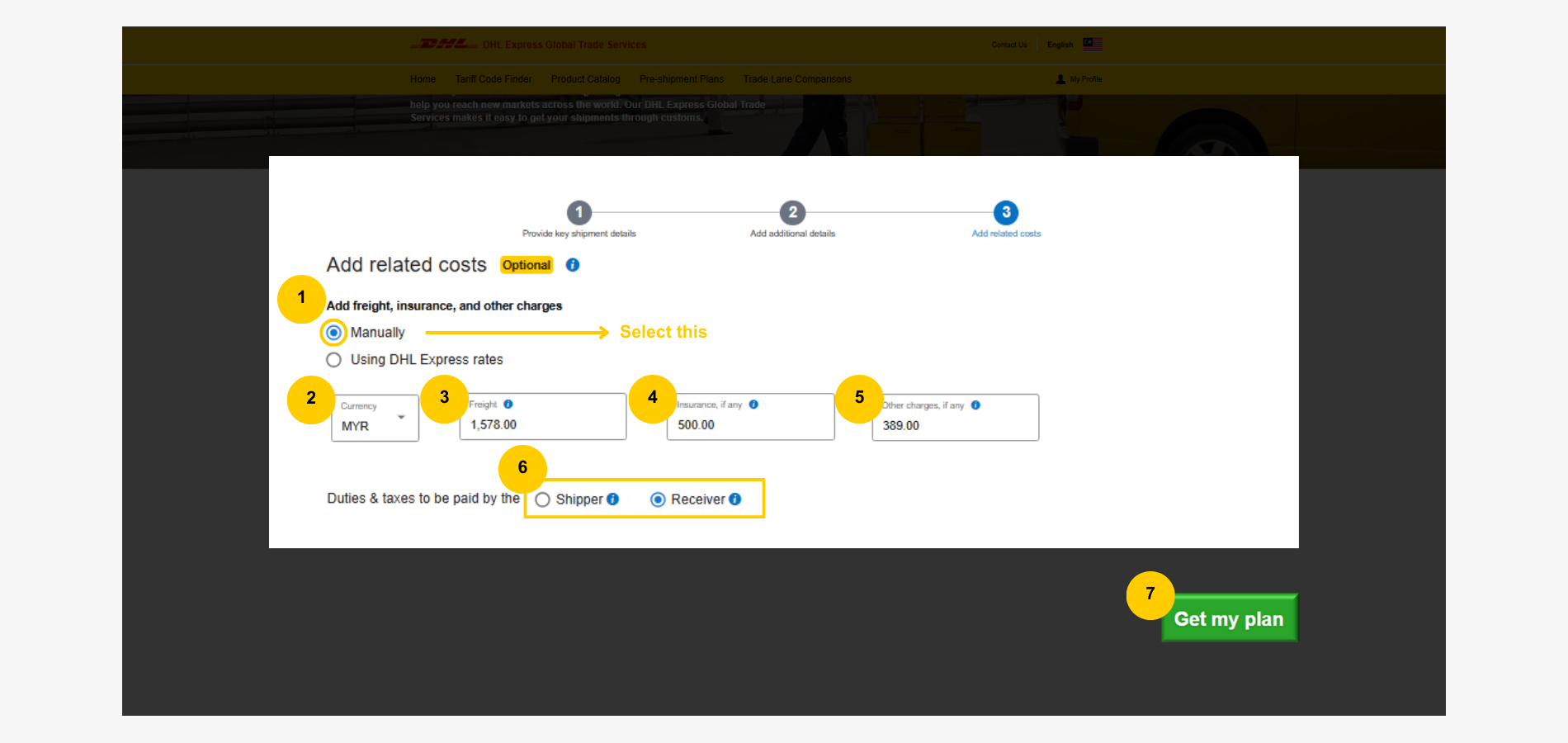1568x743 pixels.
Task: Click the Optional badge label
Action: point(527,265)
